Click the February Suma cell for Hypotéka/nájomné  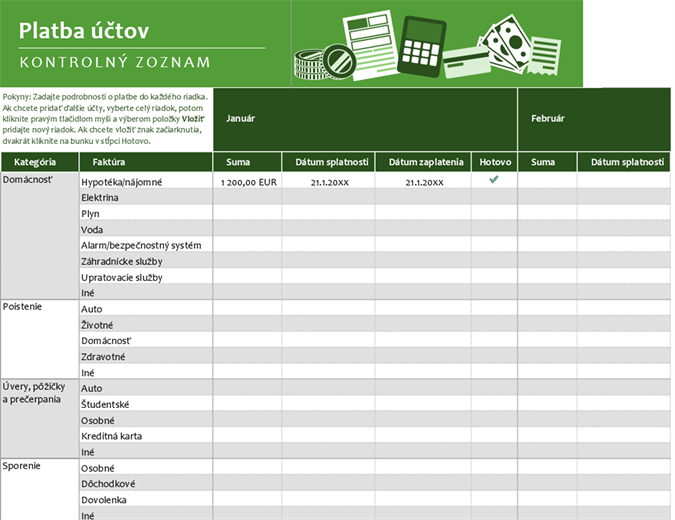(547, 182)
